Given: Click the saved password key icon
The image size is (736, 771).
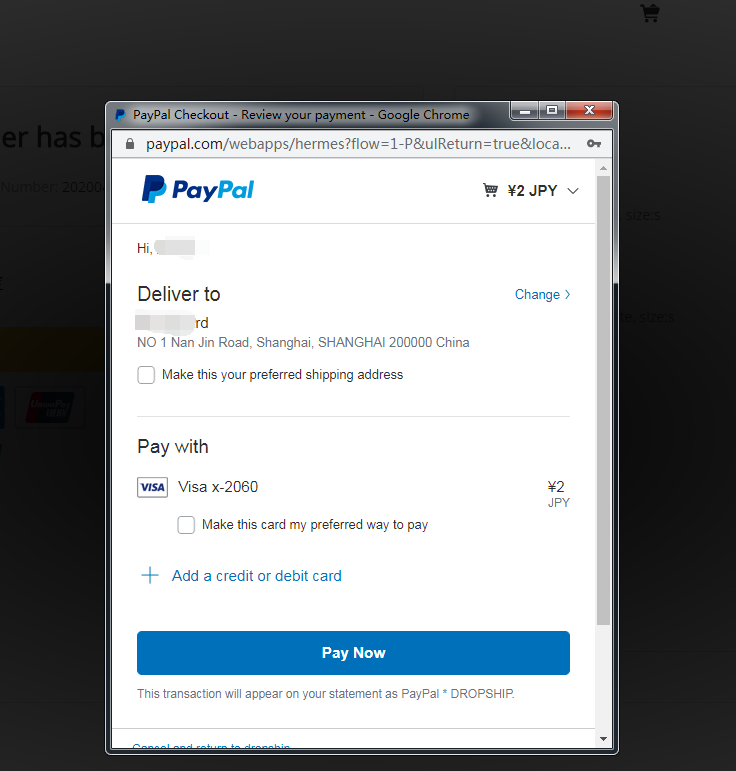Looking at the screenshot, I should click(x=594, y=144).
